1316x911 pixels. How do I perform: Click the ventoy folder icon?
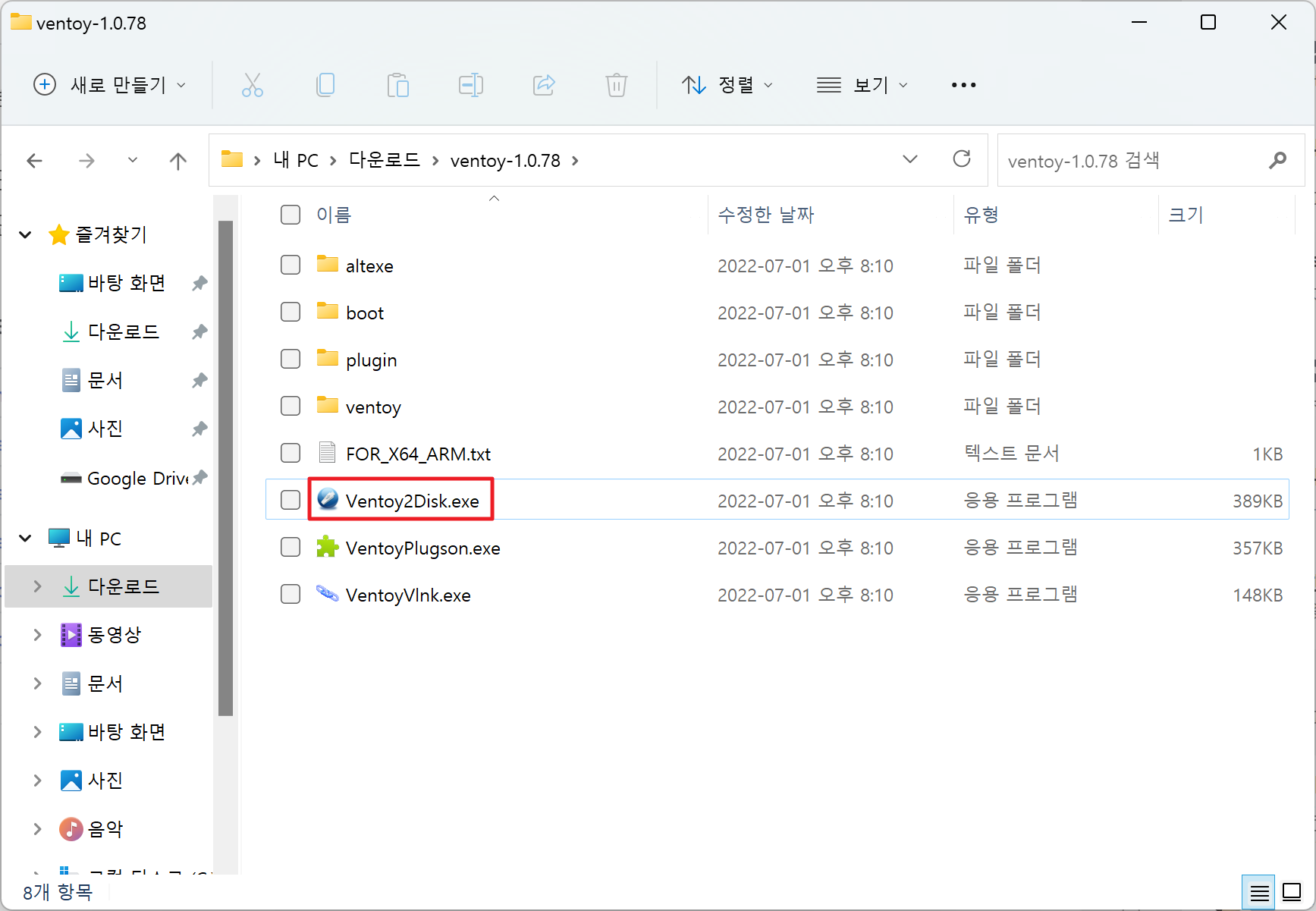(328, 405)
